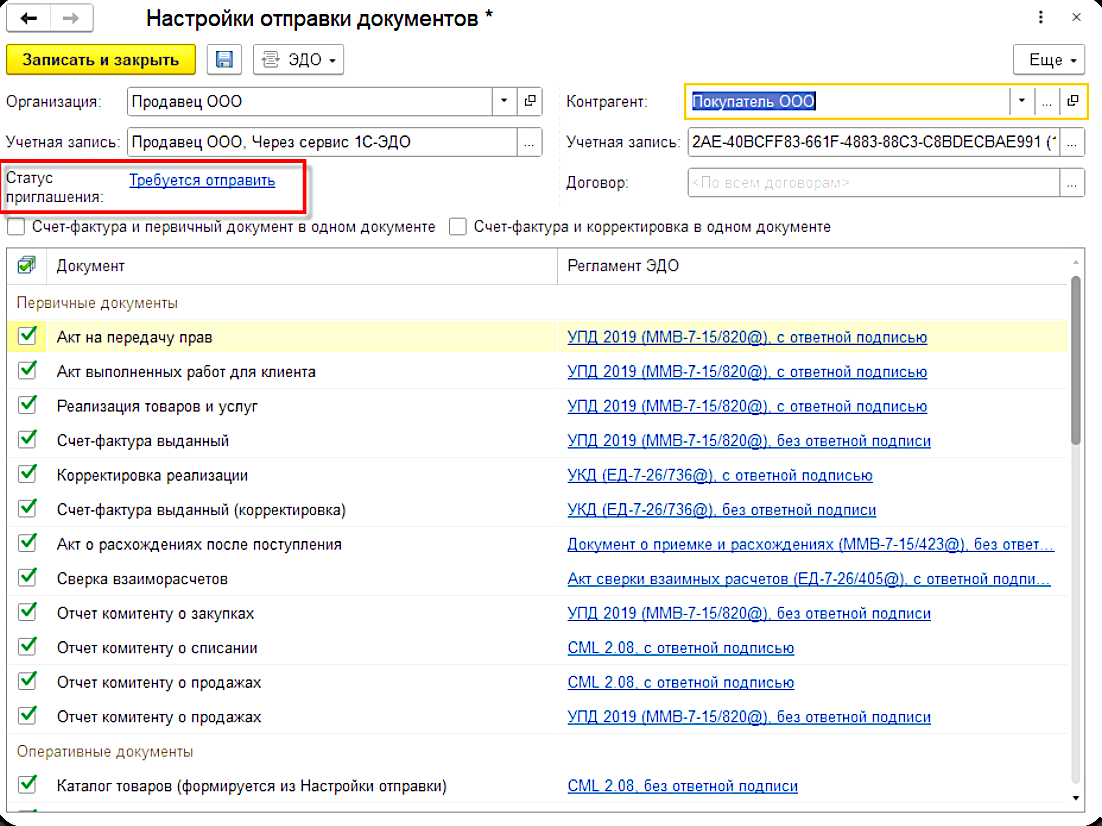Click the forward navigation arrow
The image size is (1102, 826).
71,19
